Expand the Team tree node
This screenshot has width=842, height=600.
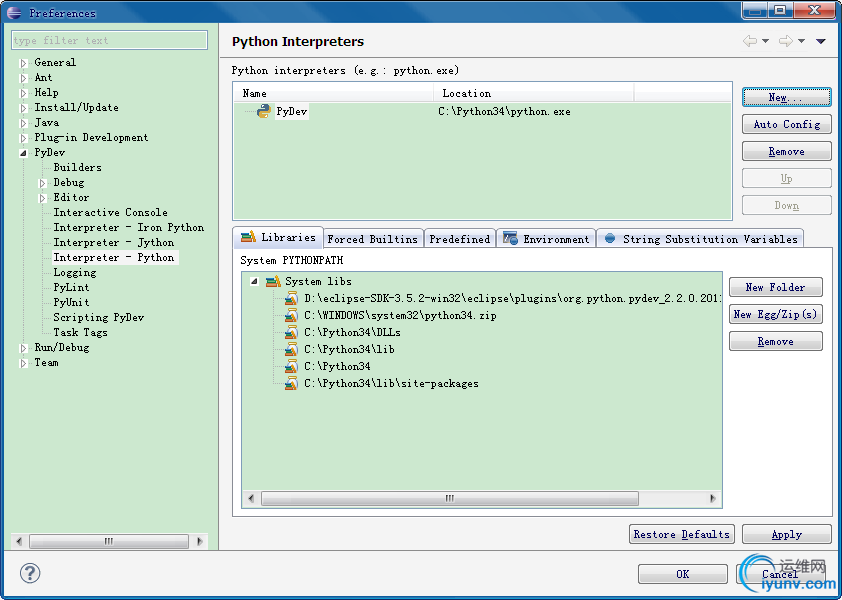click(23, 363)
